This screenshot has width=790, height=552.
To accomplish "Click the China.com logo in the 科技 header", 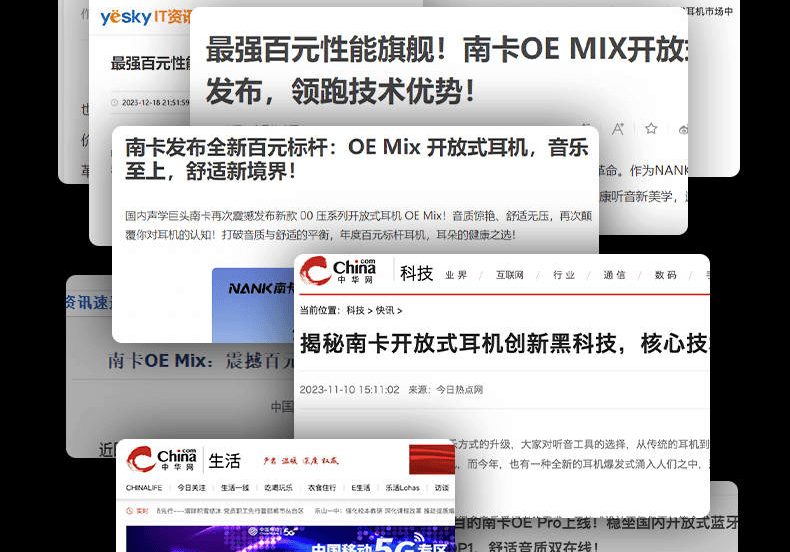I will tap(340, 271).
